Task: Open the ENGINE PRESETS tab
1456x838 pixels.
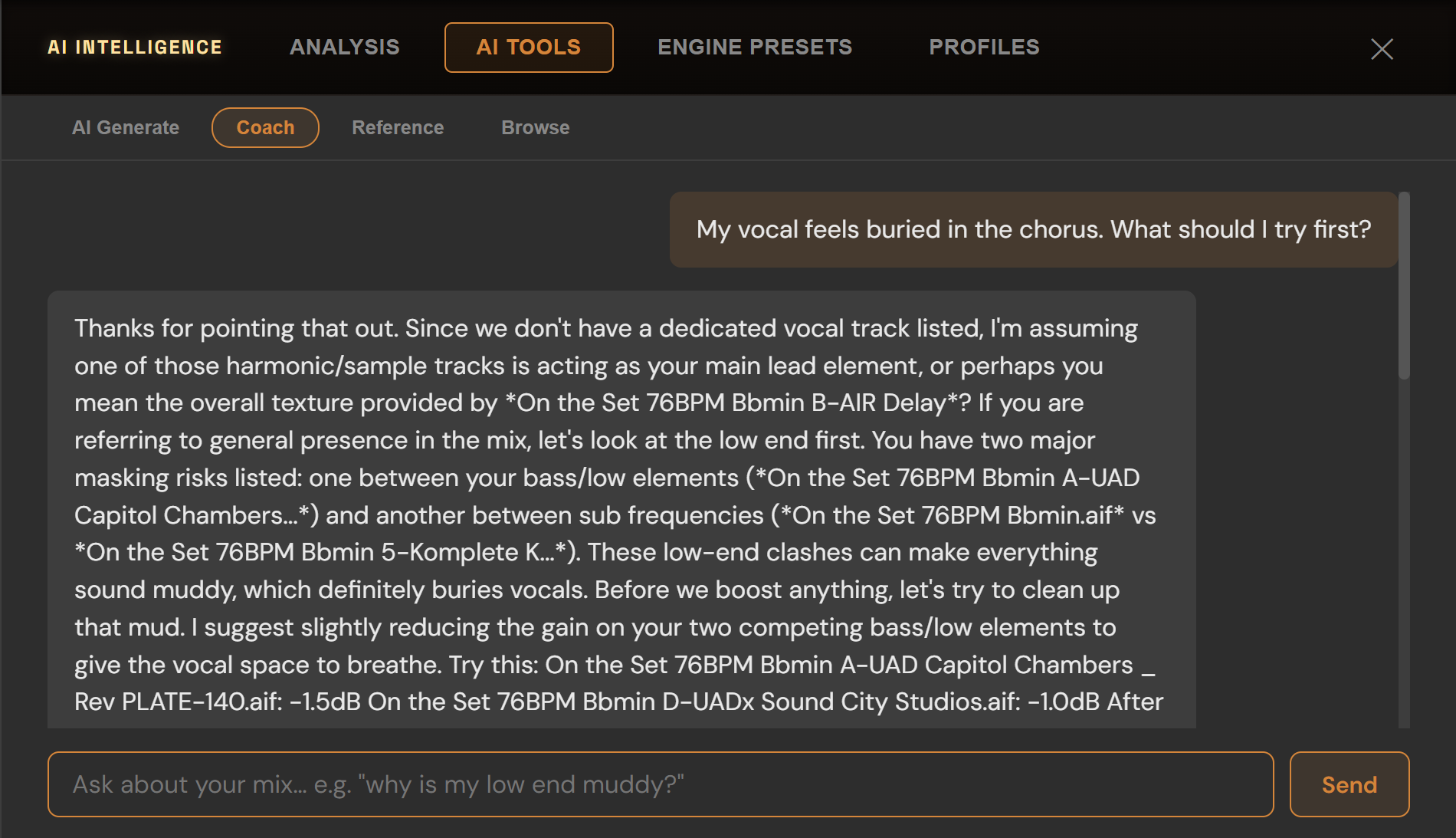Action: 755,48
